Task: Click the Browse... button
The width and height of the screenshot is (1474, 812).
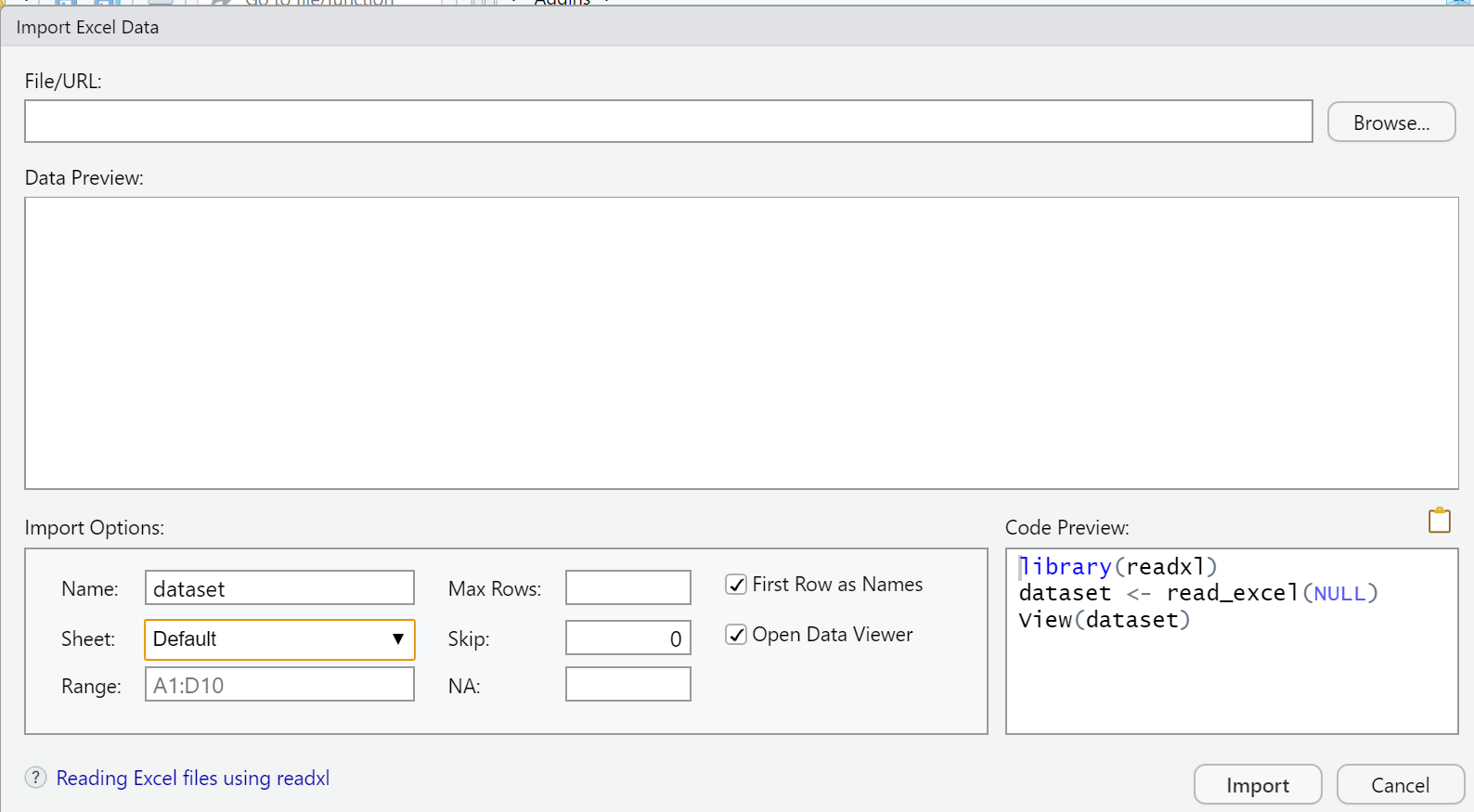Action: tap(1391, 122)
